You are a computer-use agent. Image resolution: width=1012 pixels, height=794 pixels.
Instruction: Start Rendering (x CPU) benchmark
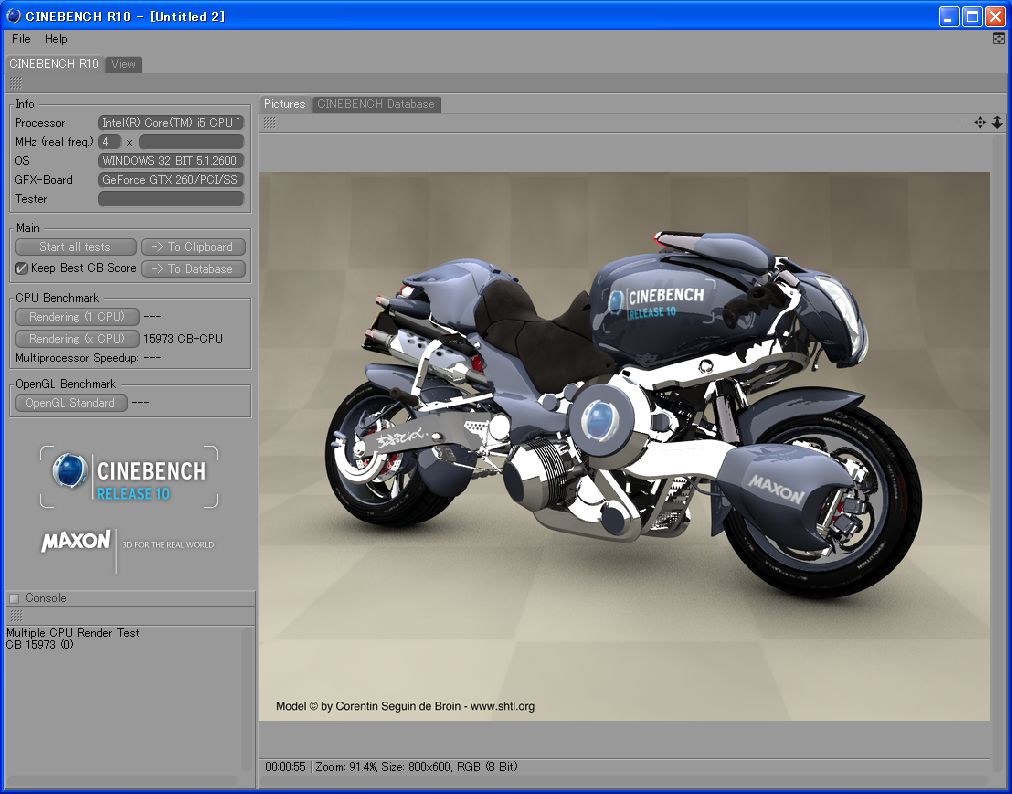point(77,338)
